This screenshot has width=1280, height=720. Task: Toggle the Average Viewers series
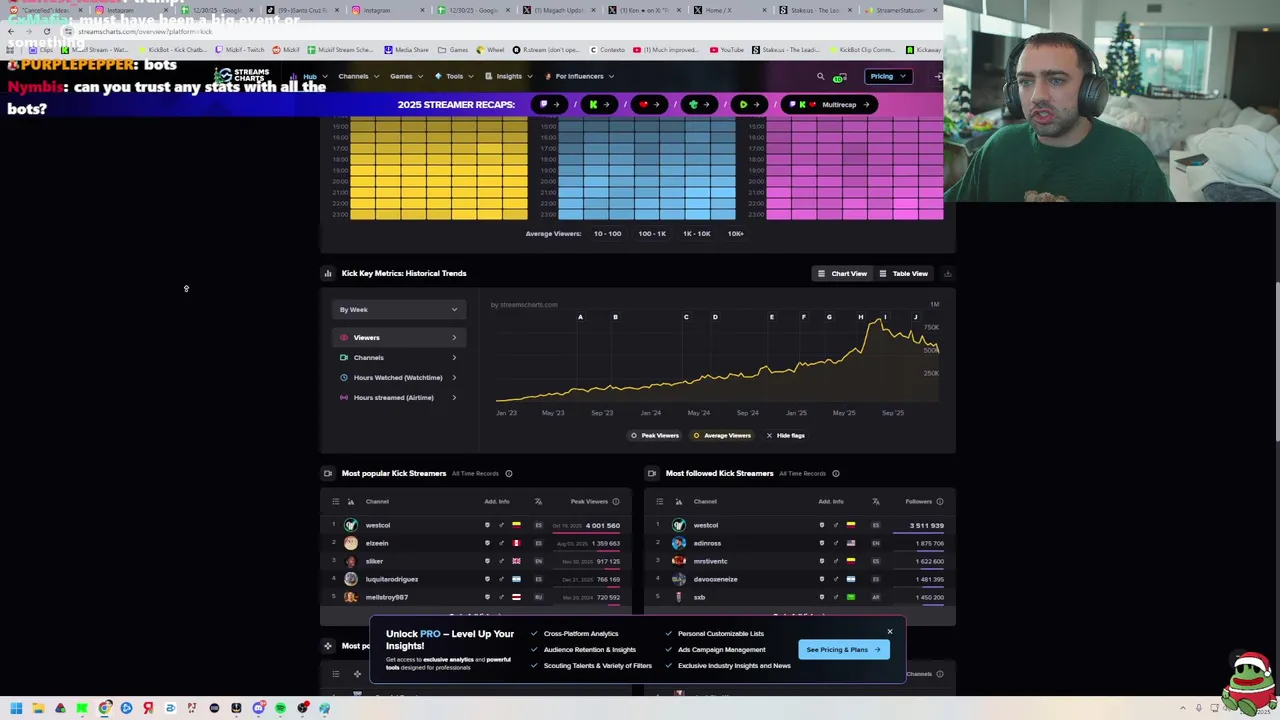(722, 435)
